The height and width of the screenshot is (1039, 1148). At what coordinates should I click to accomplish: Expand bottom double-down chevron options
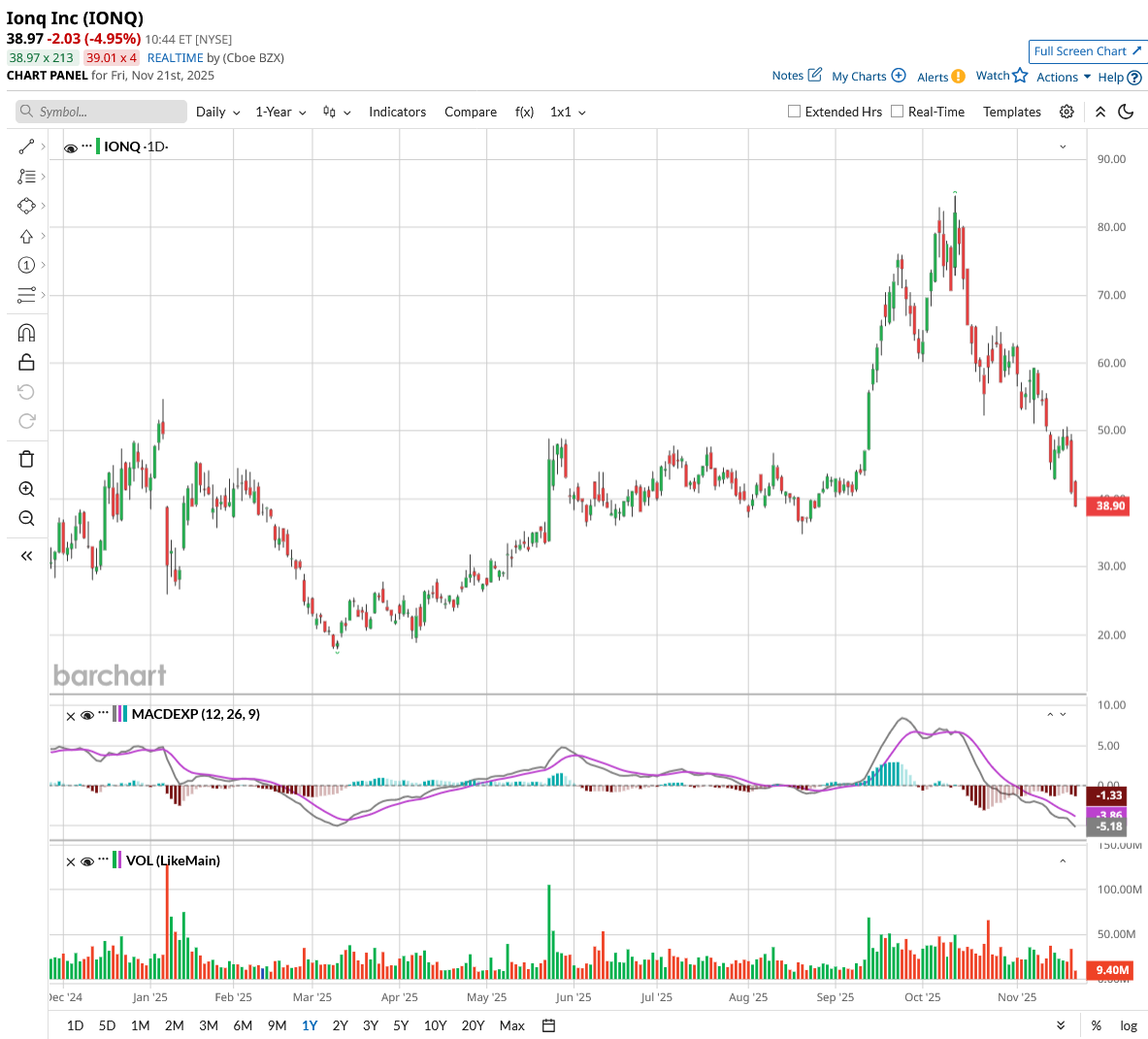point(1060,1025)
